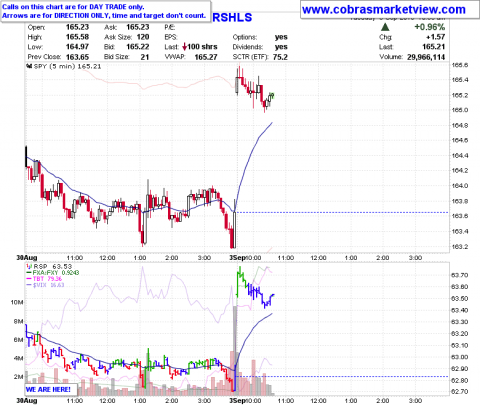Screen dimensions: 480x406
Task: Click the Open value 165.23
Action: pos(77,27)
